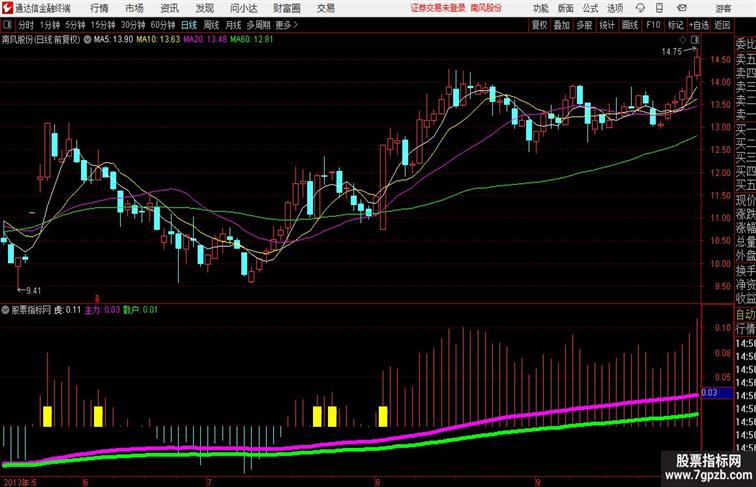The height and width of the screenshot is (487, 756).
Task: Switch to the 多周期 tab
Action: (258, 25)
